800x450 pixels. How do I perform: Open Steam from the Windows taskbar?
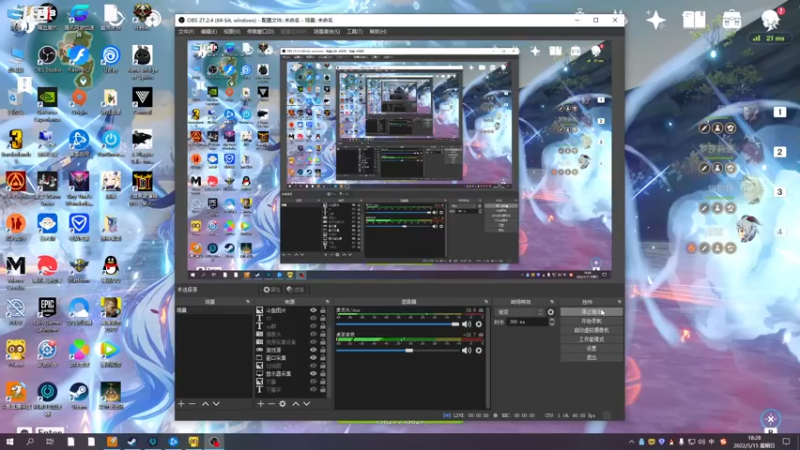(x=132, y=441)
